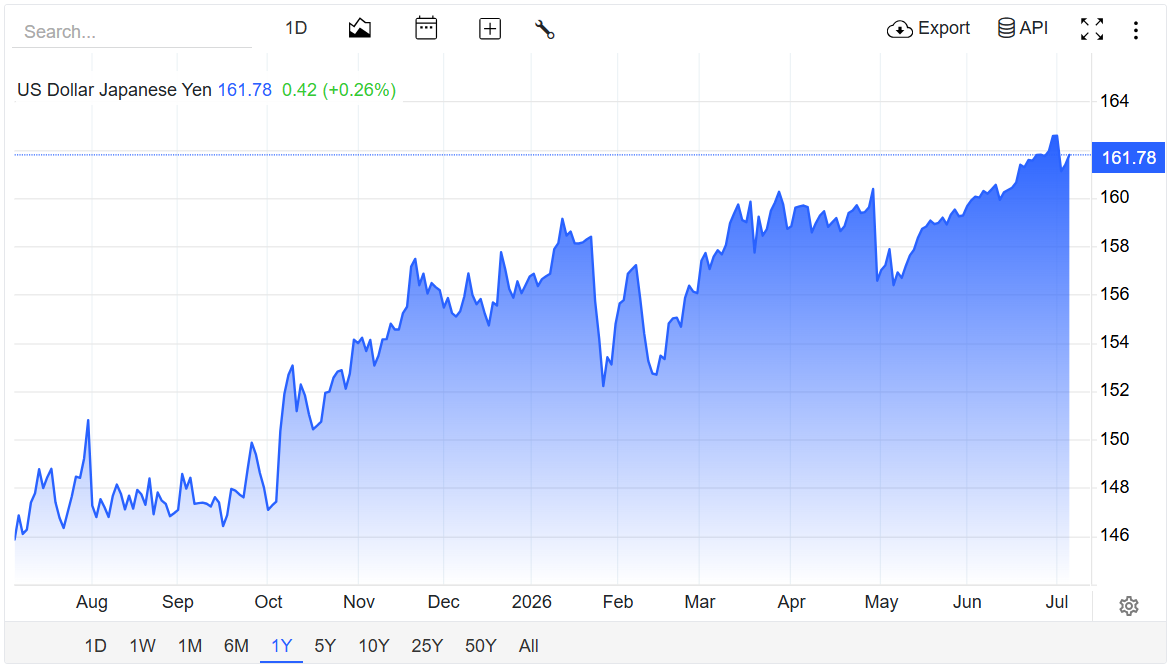Image resolution: width=1168 pixels, height=667 pixels.
Task: Click the Export cloud button
Action: pos(928,28)
